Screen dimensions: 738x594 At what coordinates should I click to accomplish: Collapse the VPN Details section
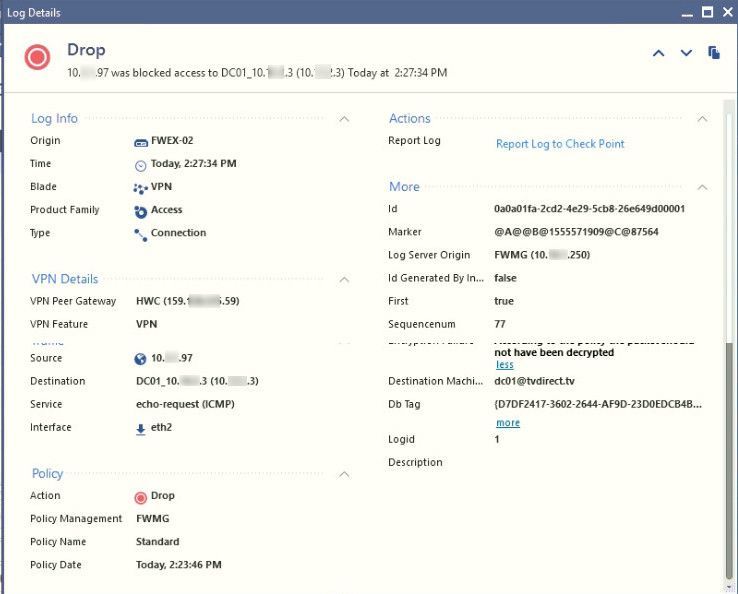(x=344, y=279)
